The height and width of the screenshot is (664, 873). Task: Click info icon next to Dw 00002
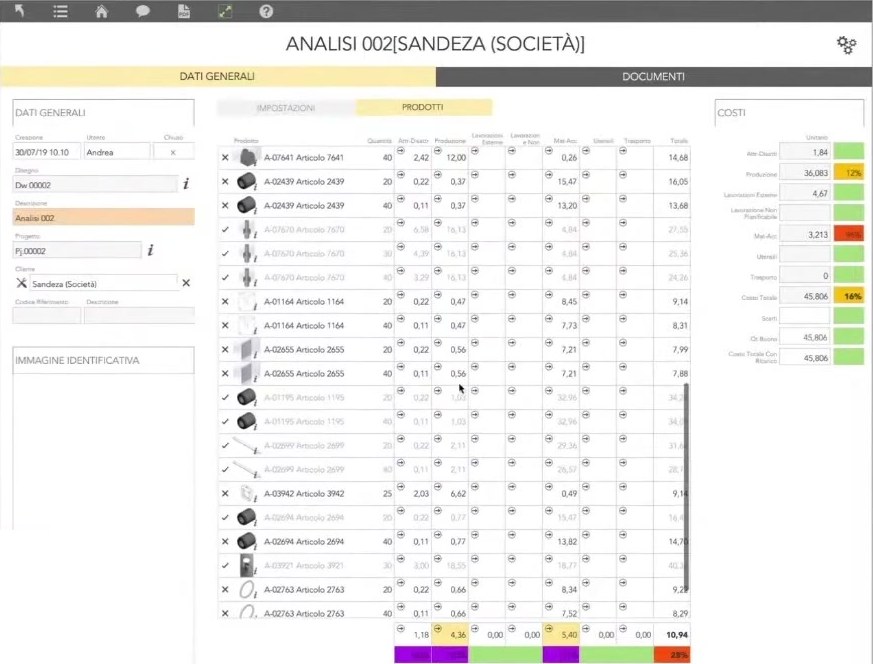186,184
